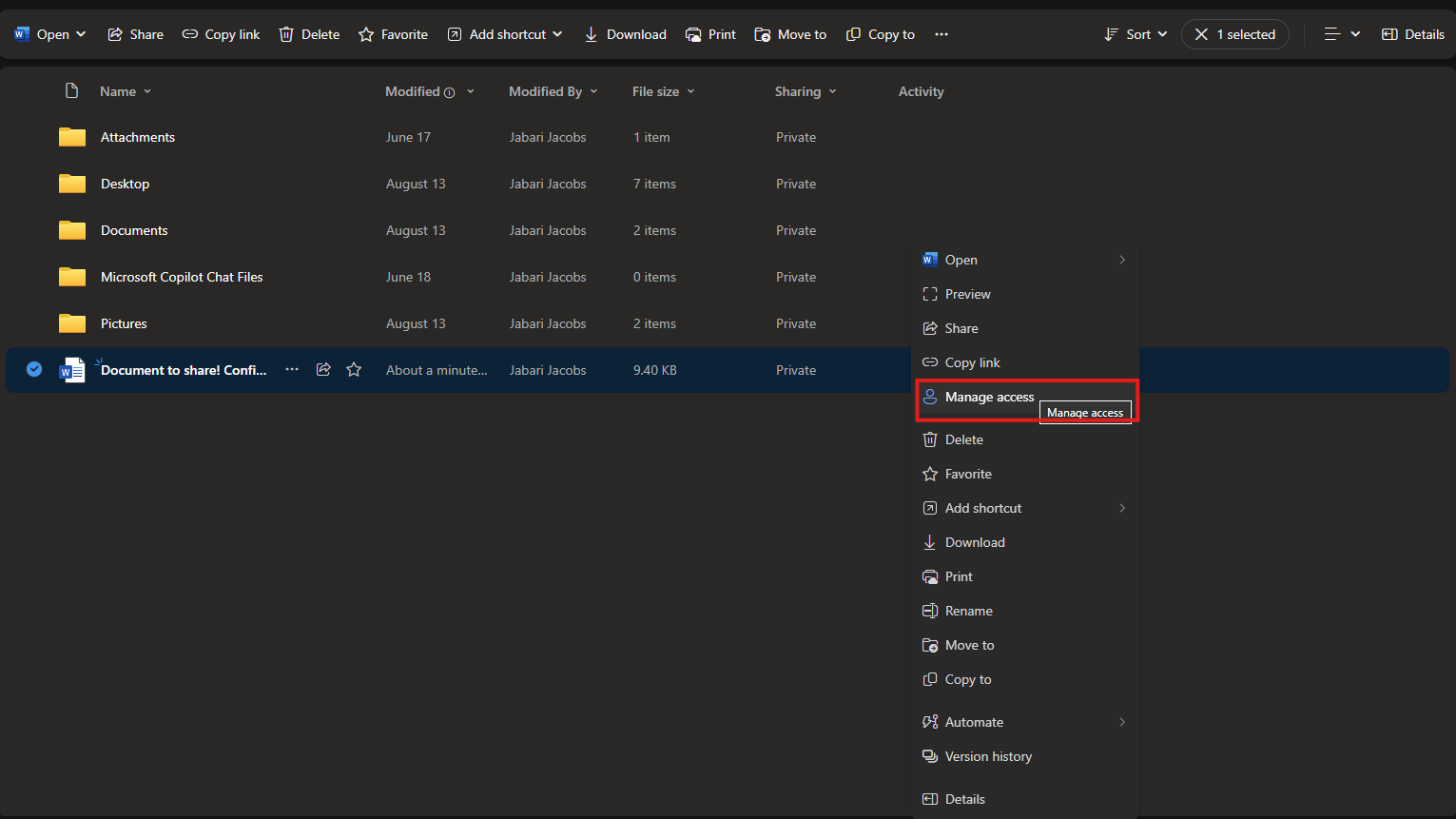
Task: Expand the Sort dropdown
Action: click(1136, 34)
